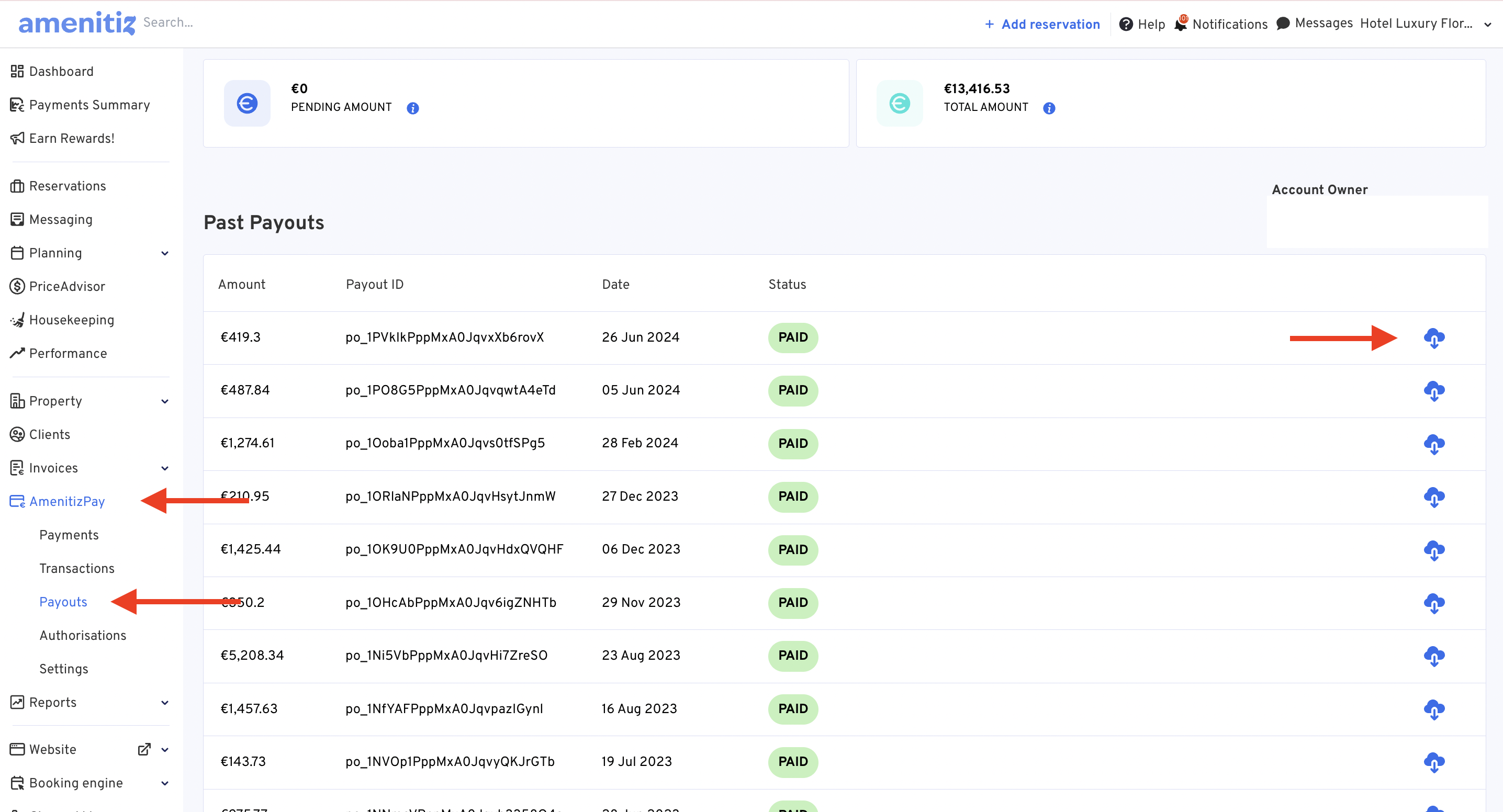Click the Help question mark icon
Screen dimensions: 1503x812
pyautogui.click(x=1126, y=24)
